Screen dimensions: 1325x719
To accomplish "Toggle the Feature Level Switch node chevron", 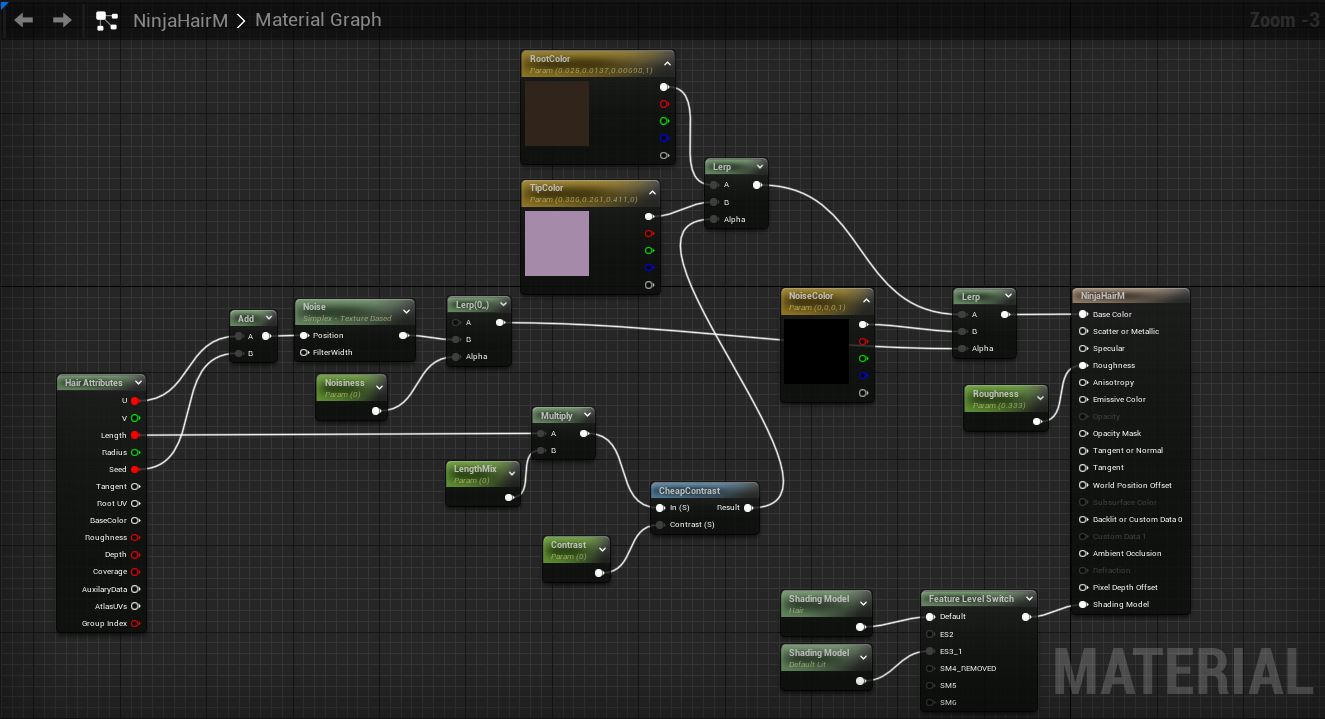I will pyautogui.click(x=1029, y=599).
